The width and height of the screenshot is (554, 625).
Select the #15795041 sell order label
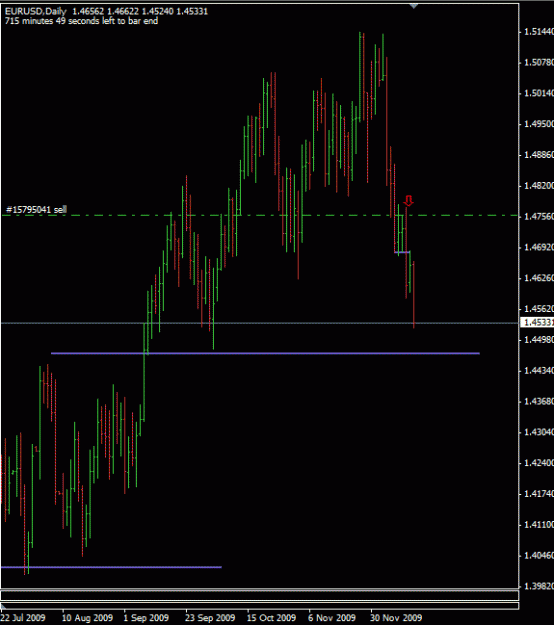point(36,210)
